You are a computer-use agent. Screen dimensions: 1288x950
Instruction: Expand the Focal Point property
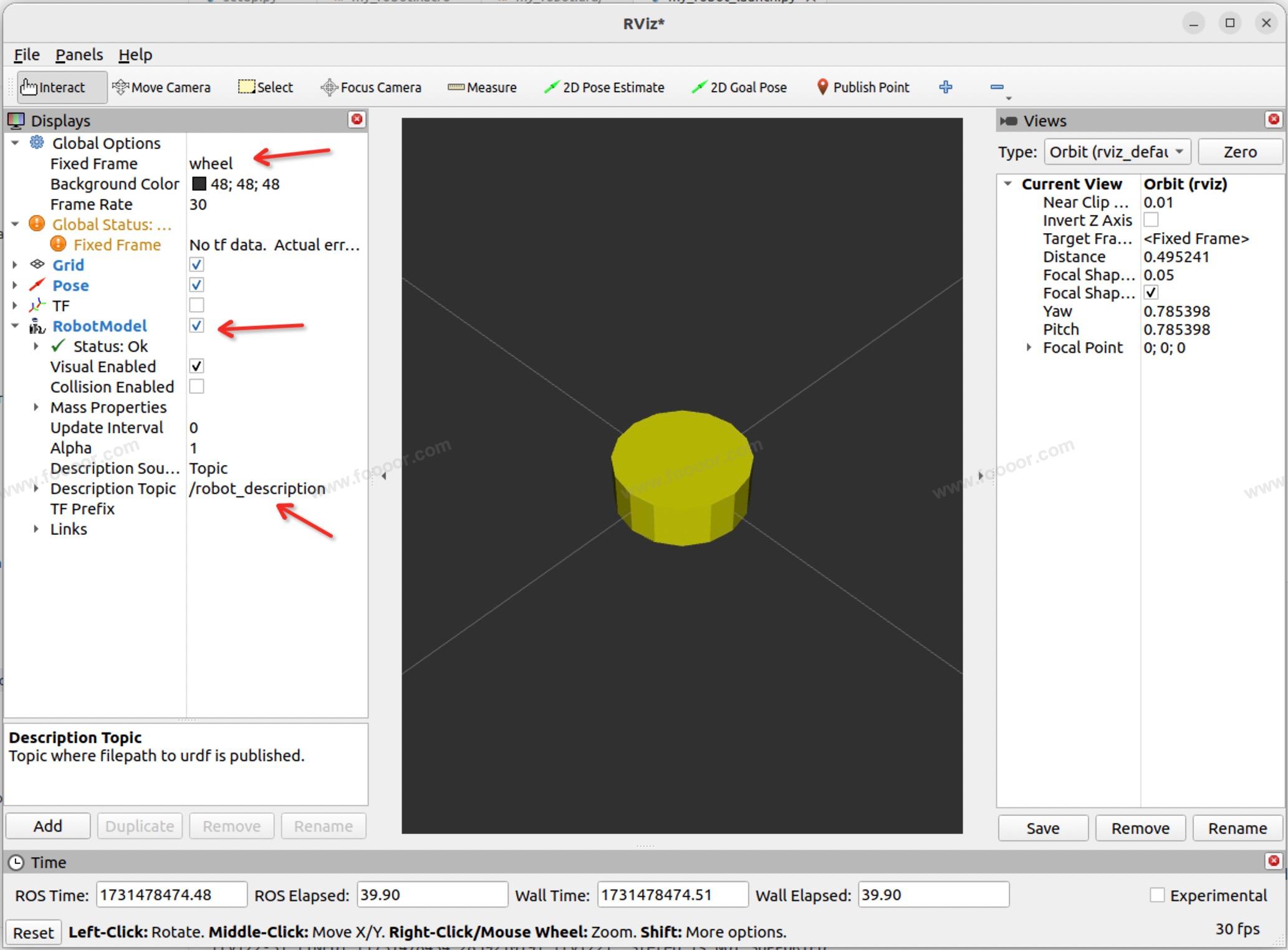point(1029,348)
